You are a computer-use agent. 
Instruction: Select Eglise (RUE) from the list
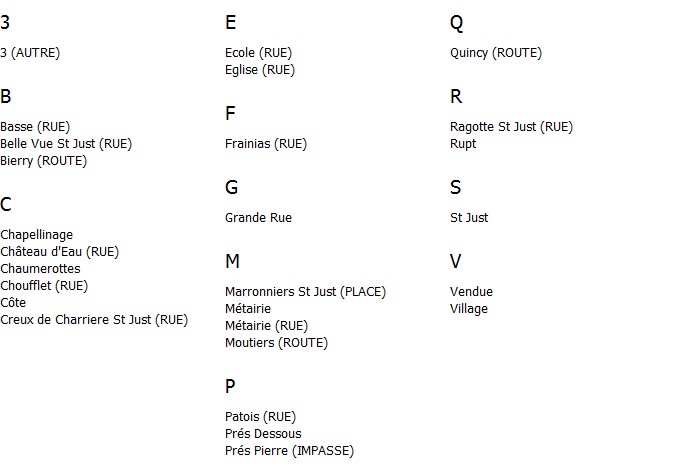pos(260,70)
